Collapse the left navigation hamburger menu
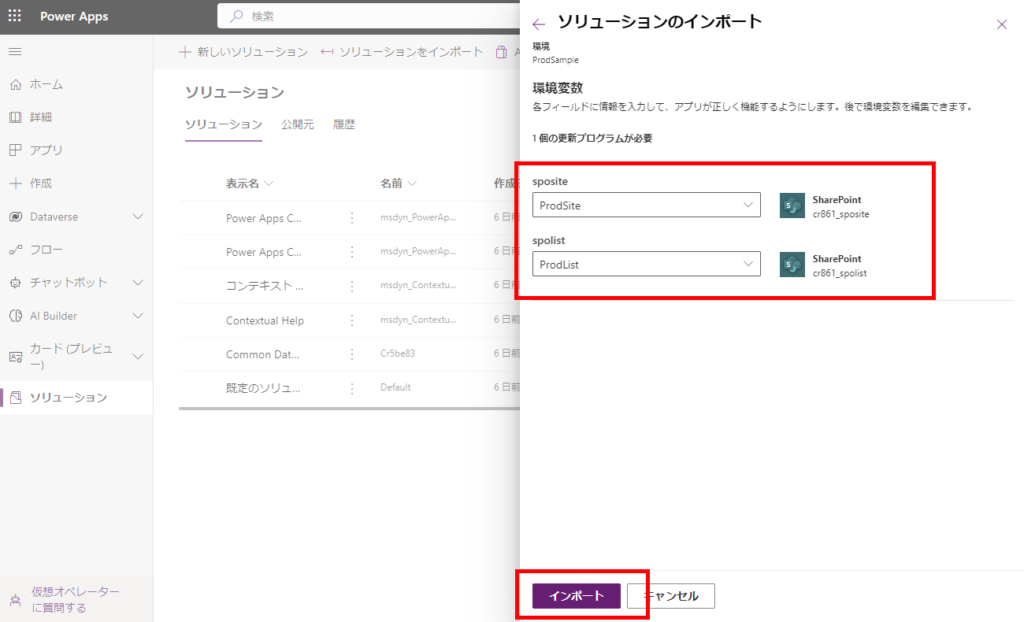1024x622 pixels. click(15, 52)
